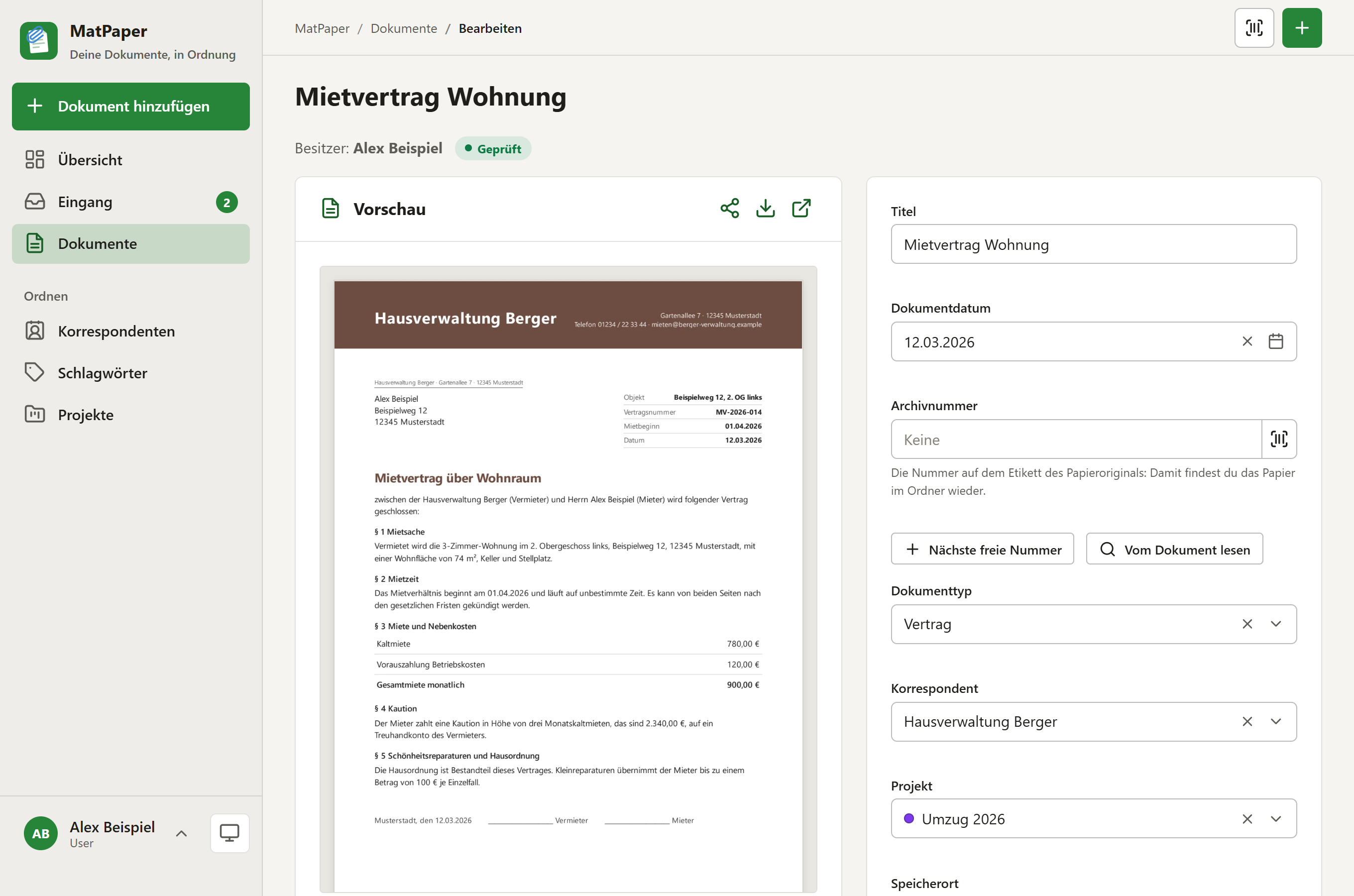Clear the Projekt Umzug 2026 selection
1354x896 pixels.
[1247, 819]
